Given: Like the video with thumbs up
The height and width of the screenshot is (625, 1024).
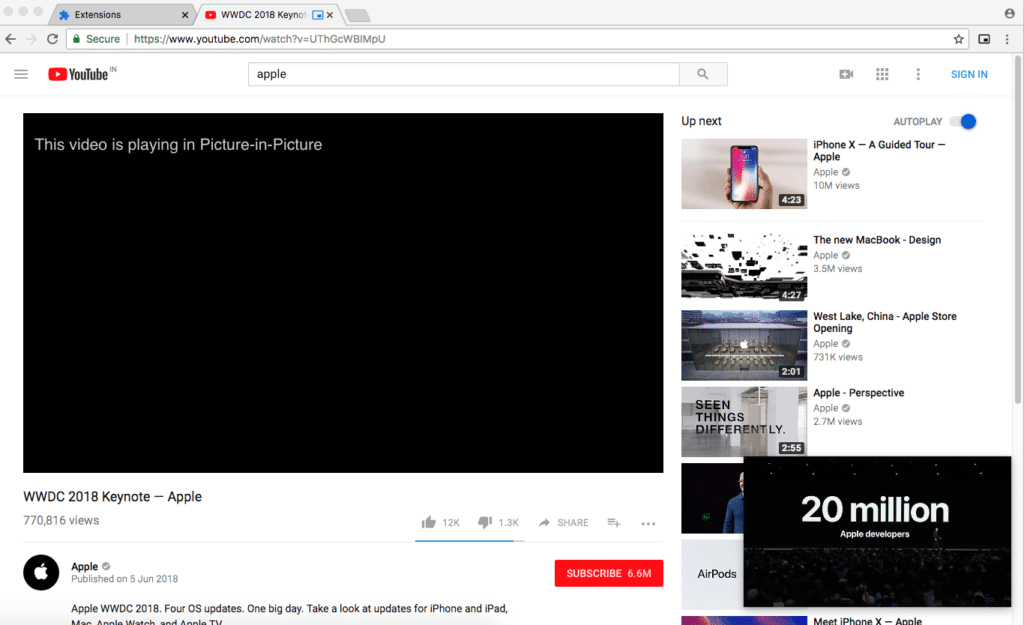Looking at the screenshot, I should pyautogui.click(x=429, y=522).
